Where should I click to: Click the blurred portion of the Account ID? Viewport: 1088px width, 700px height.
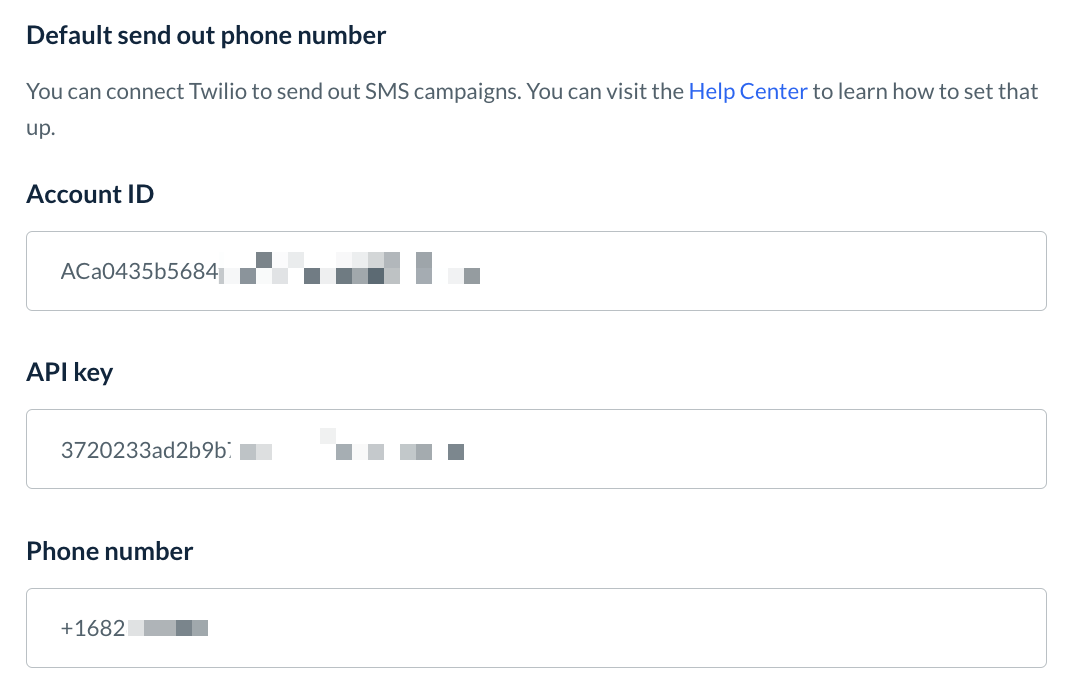click(x=350, y=271)
